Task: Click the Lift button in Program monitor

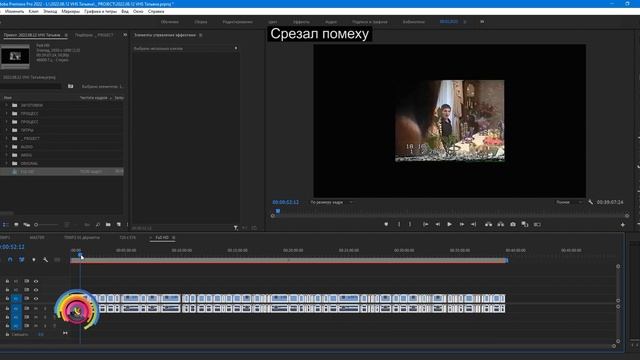Action: pos(488,224)
